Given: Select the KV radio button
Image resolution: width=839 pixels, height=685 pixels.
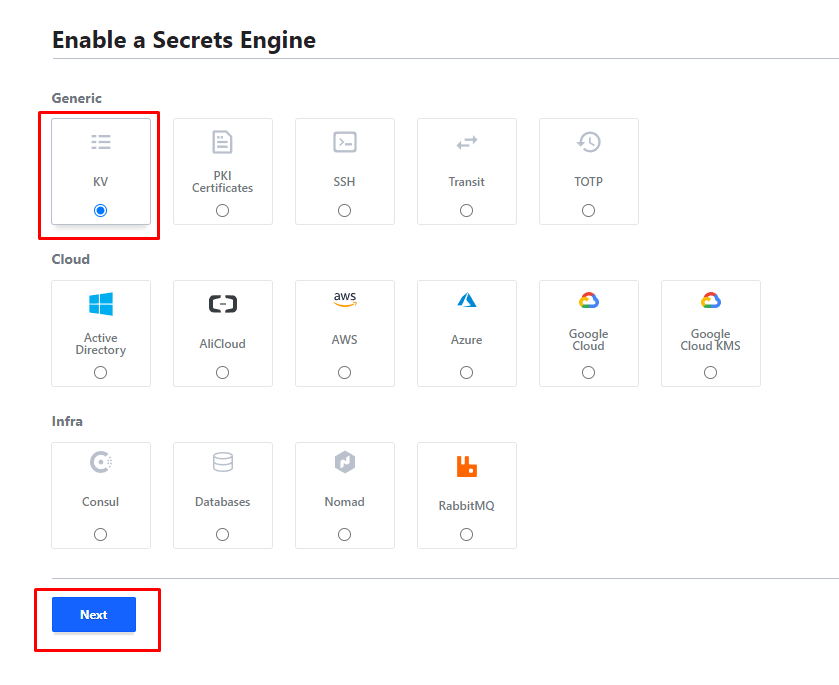Looking at the screenshot, I should coord(100,211).
